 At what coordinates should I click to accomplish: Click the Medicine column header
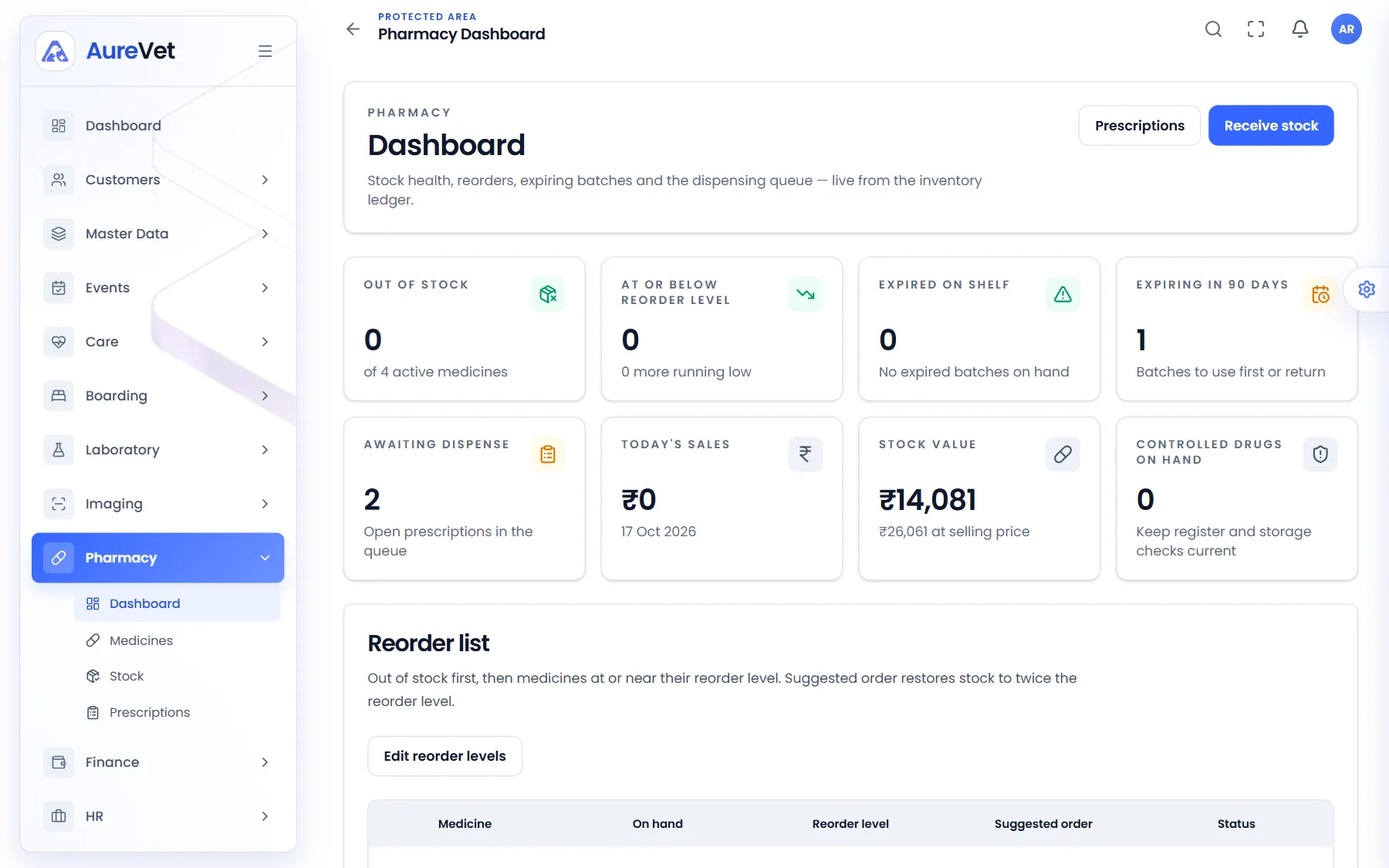tap(465, 824)
